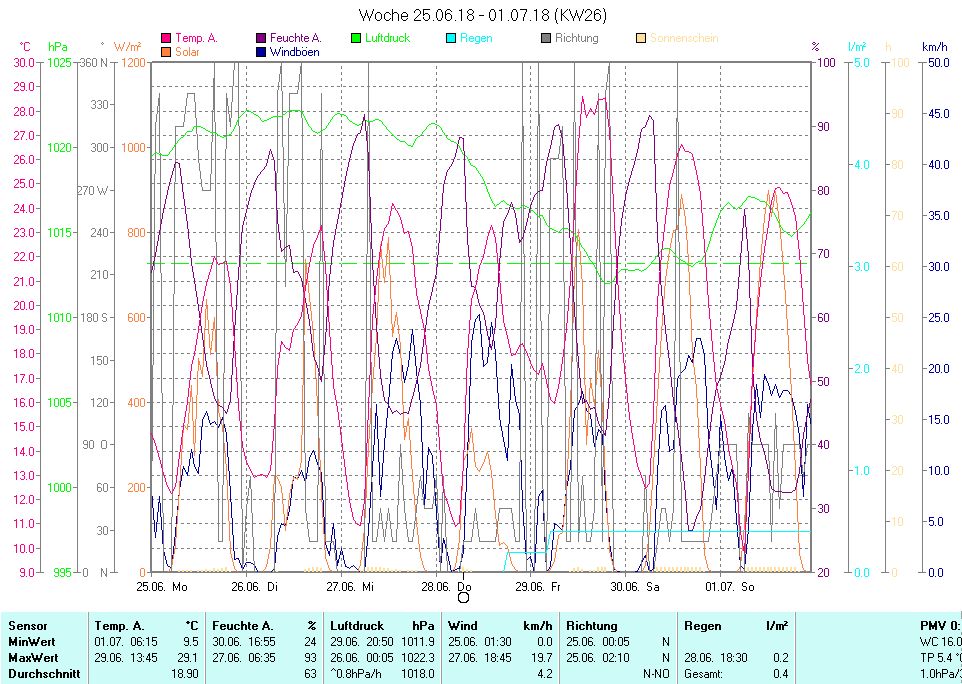
Task: Click the max wind value 19.7
Action: 543,658
